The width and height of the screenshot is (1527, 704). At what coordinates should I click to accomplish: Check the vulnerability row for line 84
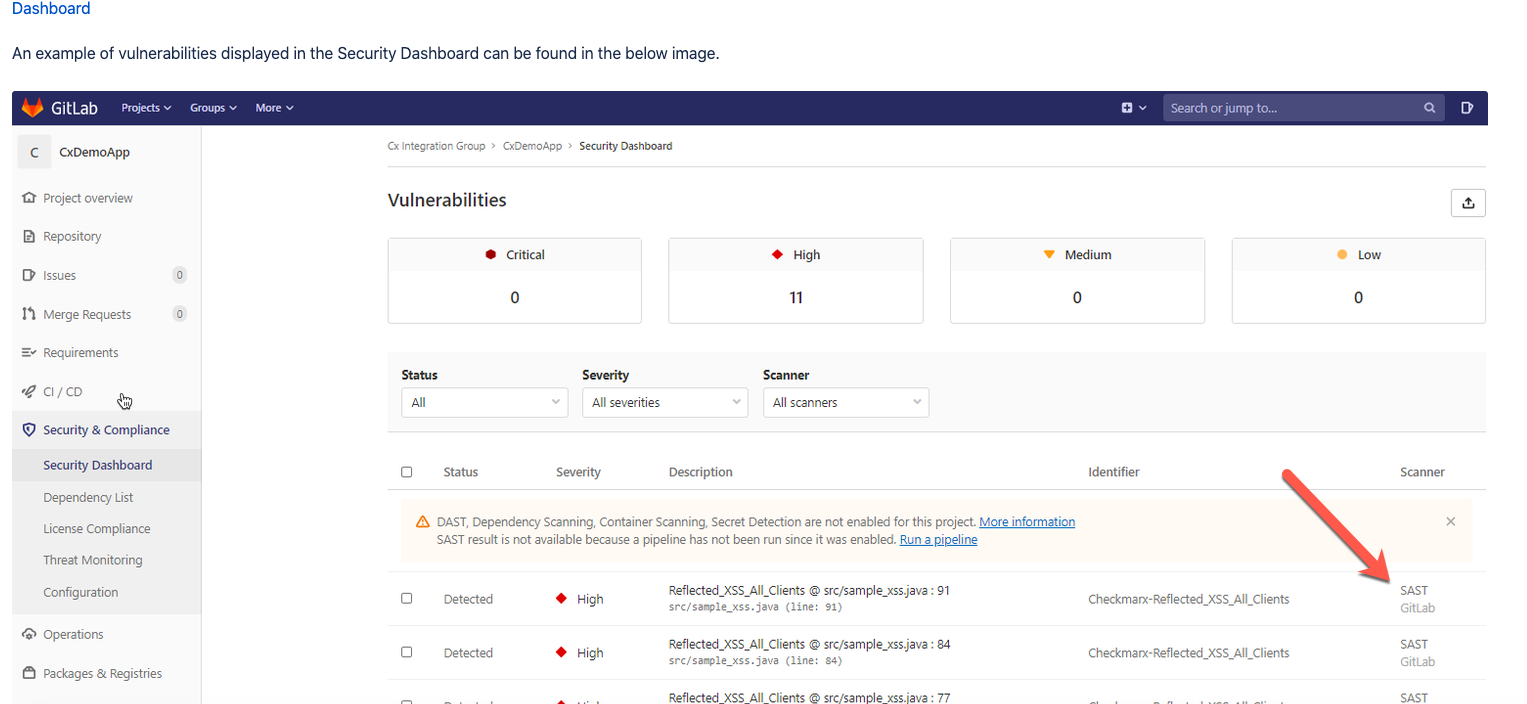[406, 652]
